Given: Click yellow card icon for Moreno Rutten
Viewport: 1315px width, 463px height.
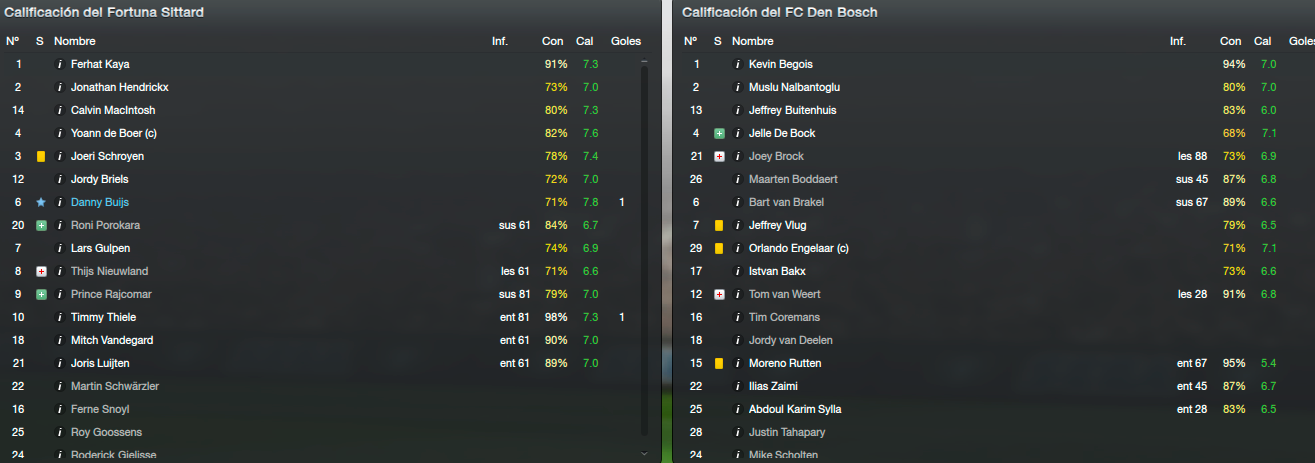Looking at the screenshot, I should 719,363.
